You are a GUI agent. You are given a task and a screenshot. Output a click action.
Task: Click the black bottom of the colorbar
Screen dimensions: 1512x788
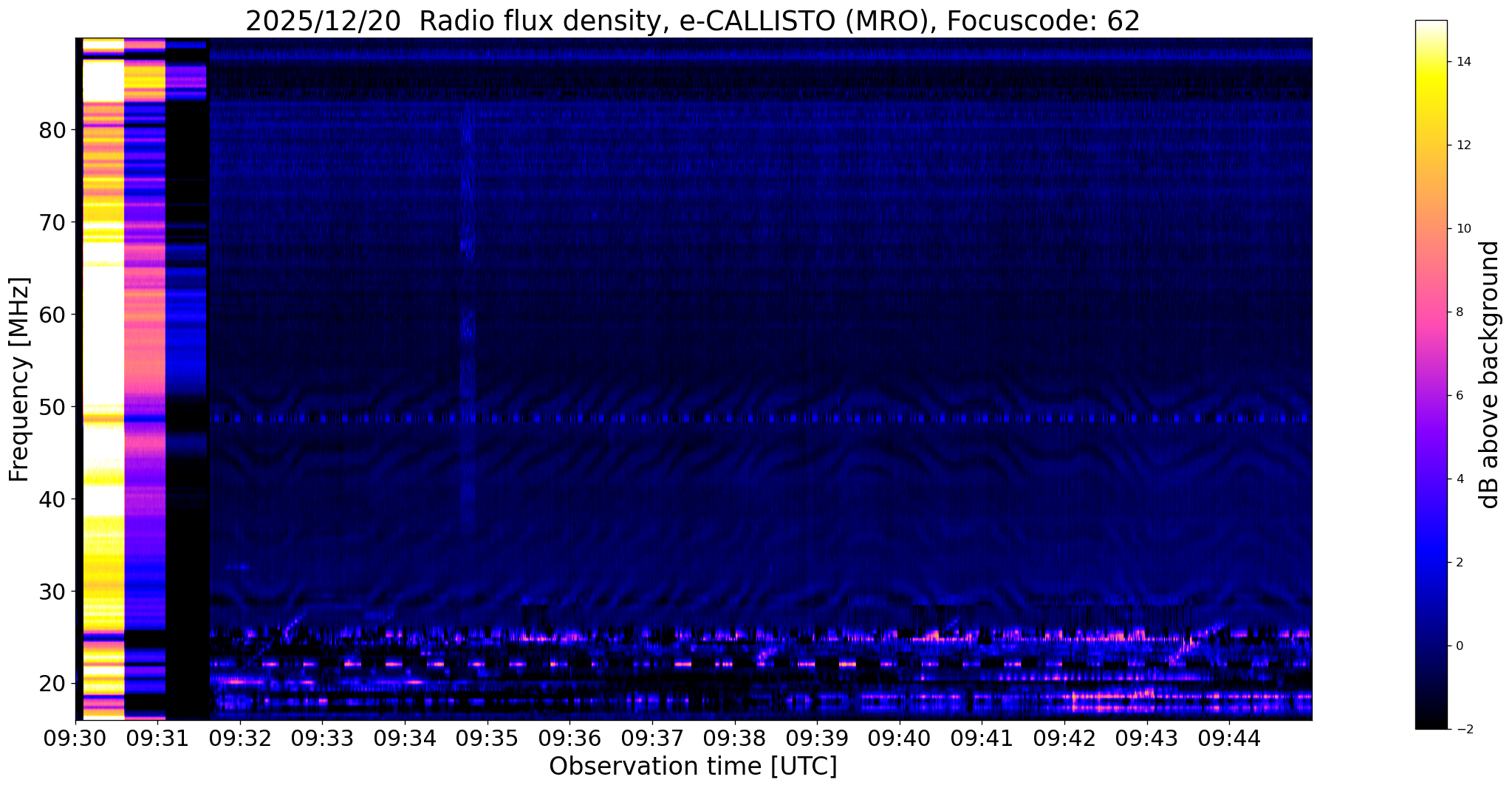(1431, 724)
